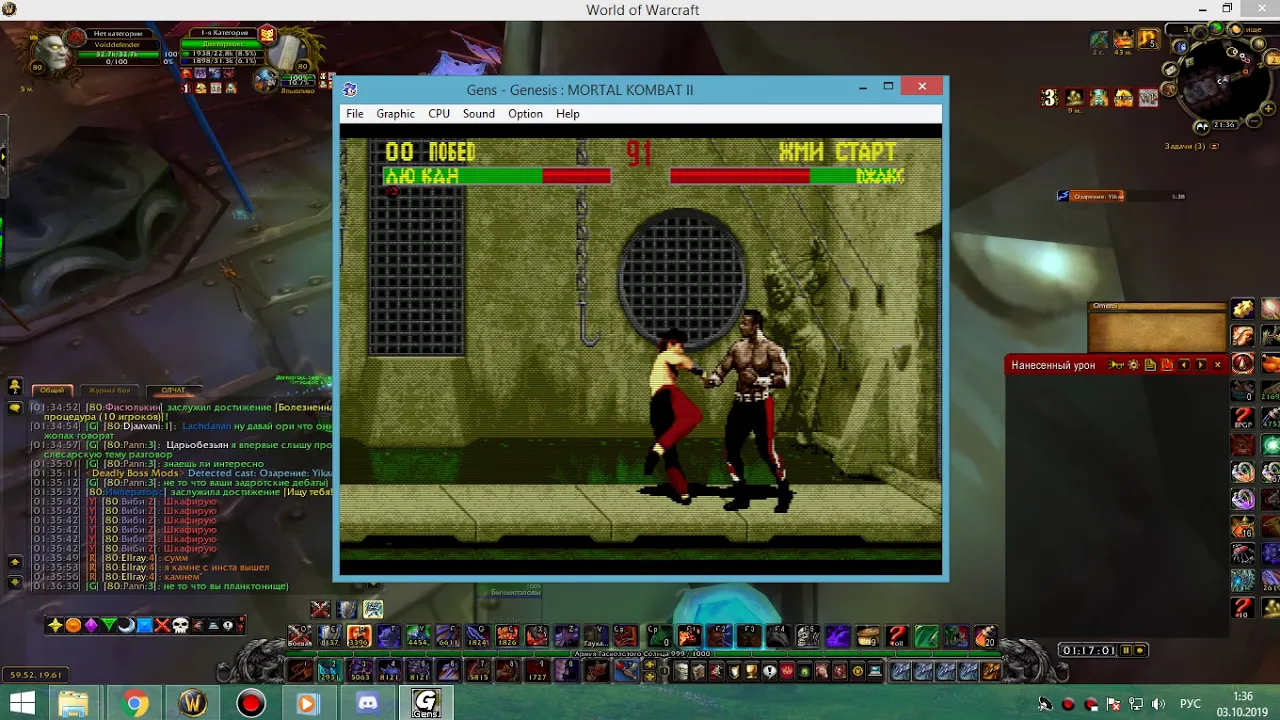Viewport: 1280px width, 720px height.
Task: Open the red record app on taskbar
Action: pyautogui.click(x=251, y=704)
